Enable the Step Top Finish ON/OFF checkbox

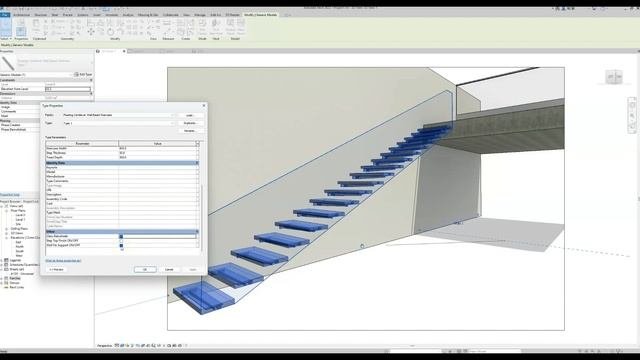pos(121,241)
